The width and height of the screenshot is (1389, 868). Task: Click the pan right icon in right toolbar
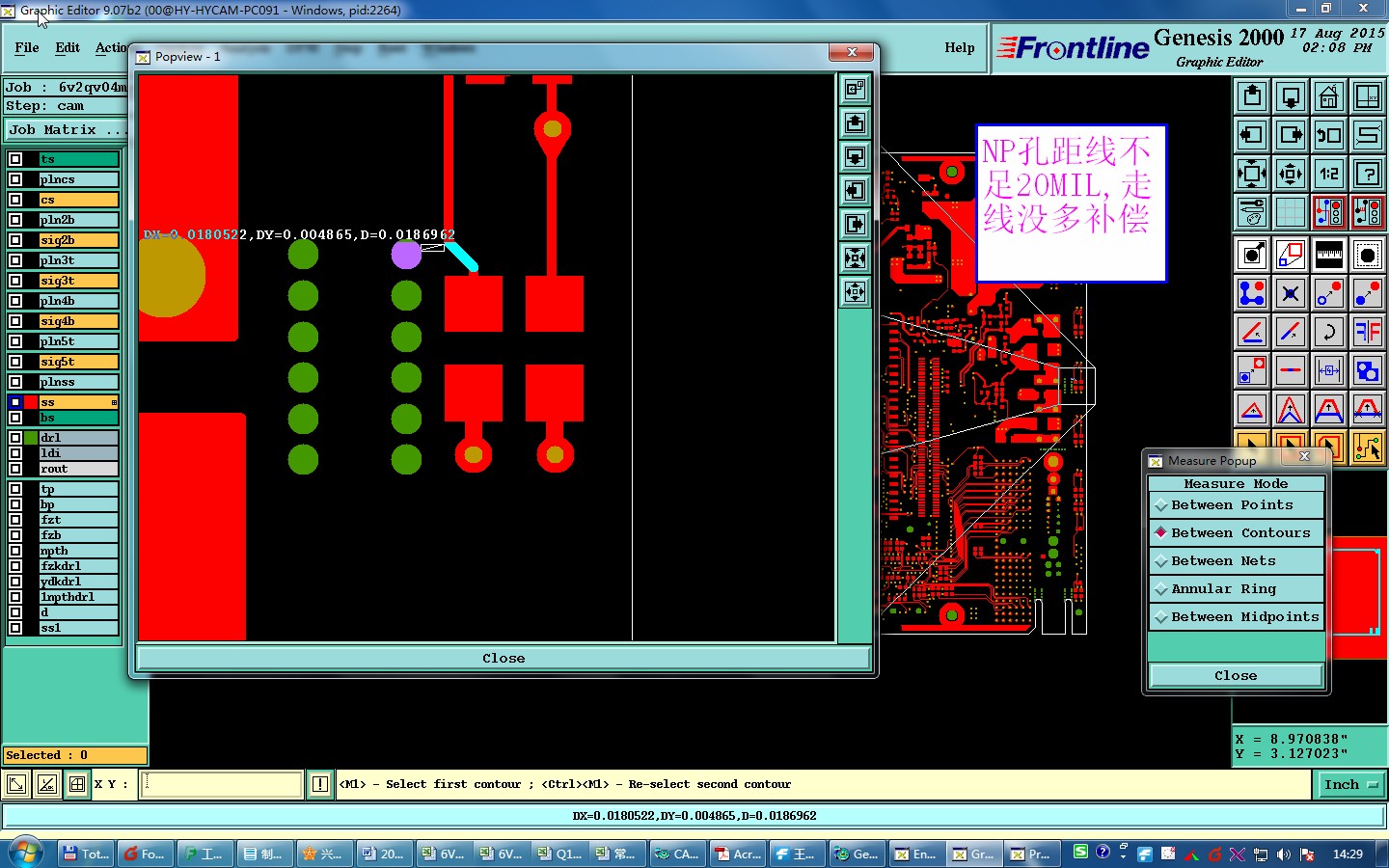coord(1291,135)
